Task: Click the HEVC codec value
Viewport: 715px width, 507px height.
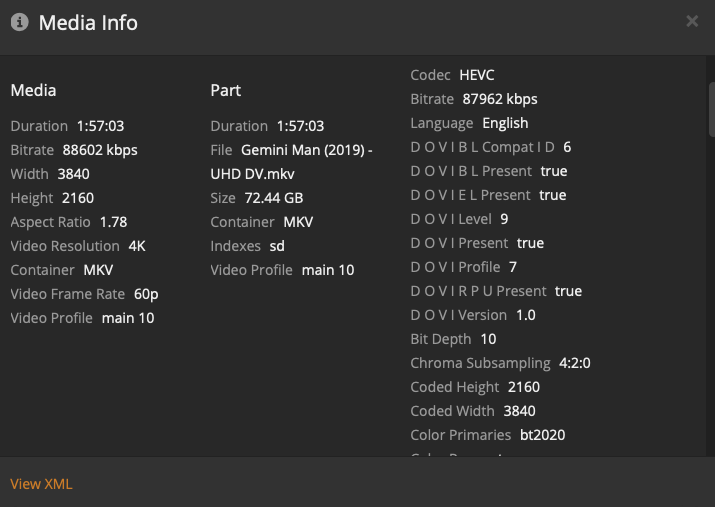Action: click(477, 75)
